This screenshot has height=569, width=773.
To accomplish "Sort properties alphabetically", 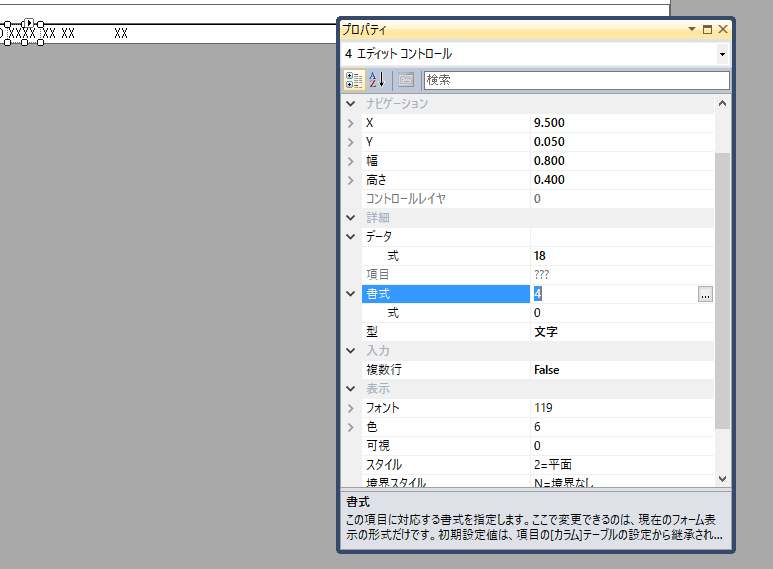I will 377,80.
